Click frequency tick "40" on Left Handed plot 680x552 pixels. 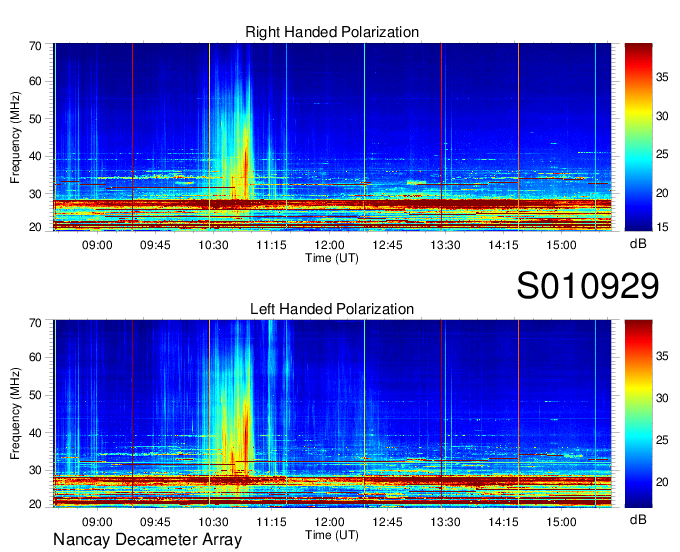[x=35, y=433]
